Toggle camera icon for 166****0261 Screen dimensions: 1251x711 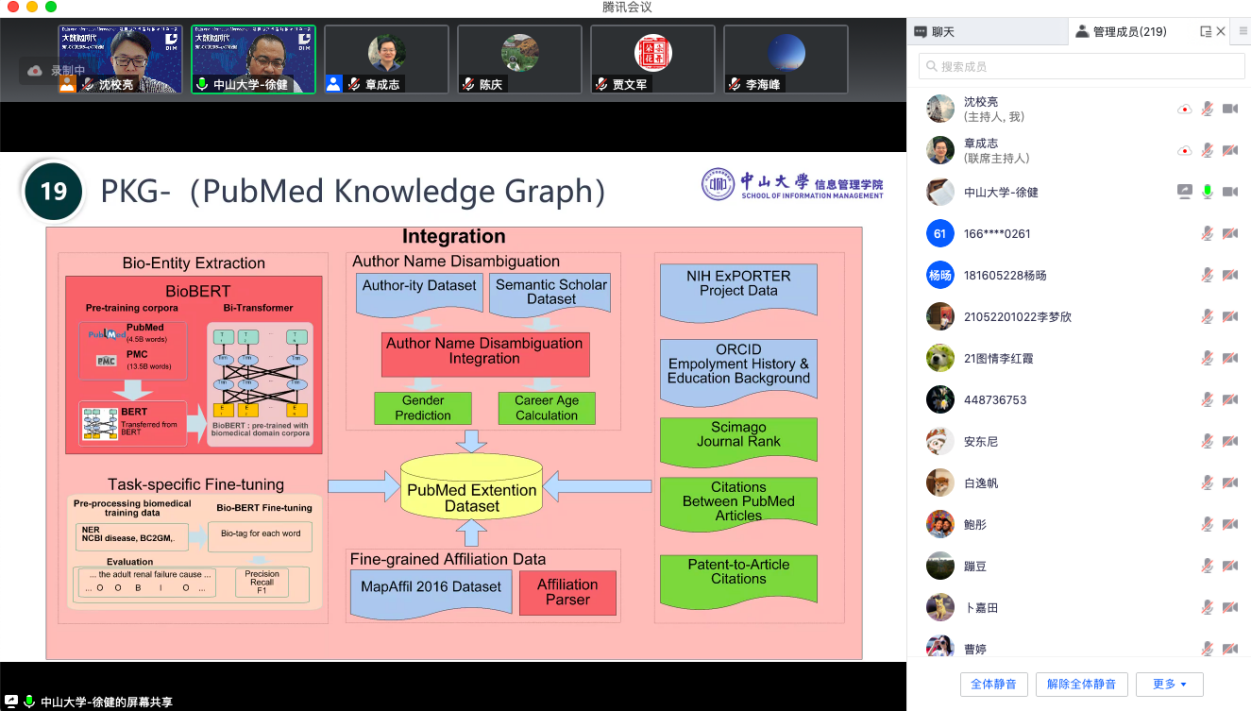[x=1230, y=234]
